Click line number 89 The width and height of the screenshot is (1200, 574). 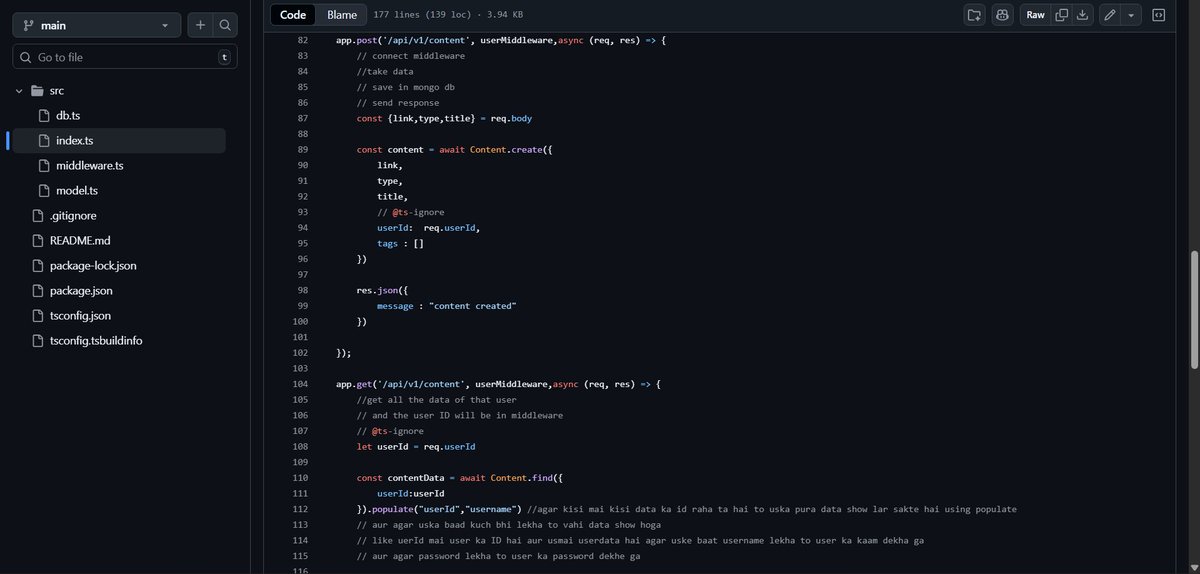[x=303, y=150]
